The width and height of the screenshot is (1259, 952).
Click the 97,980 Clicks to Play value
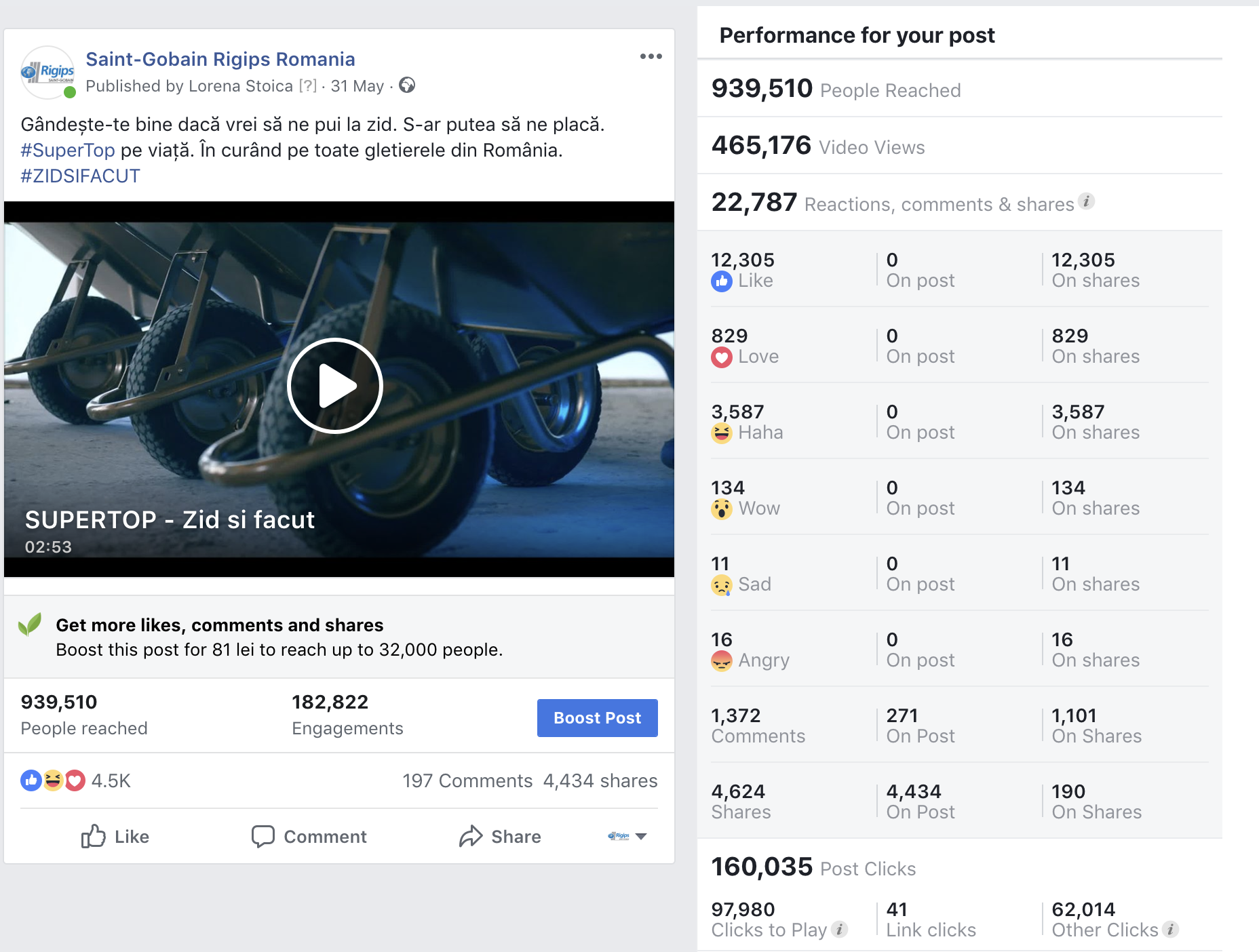pos(743,909)
